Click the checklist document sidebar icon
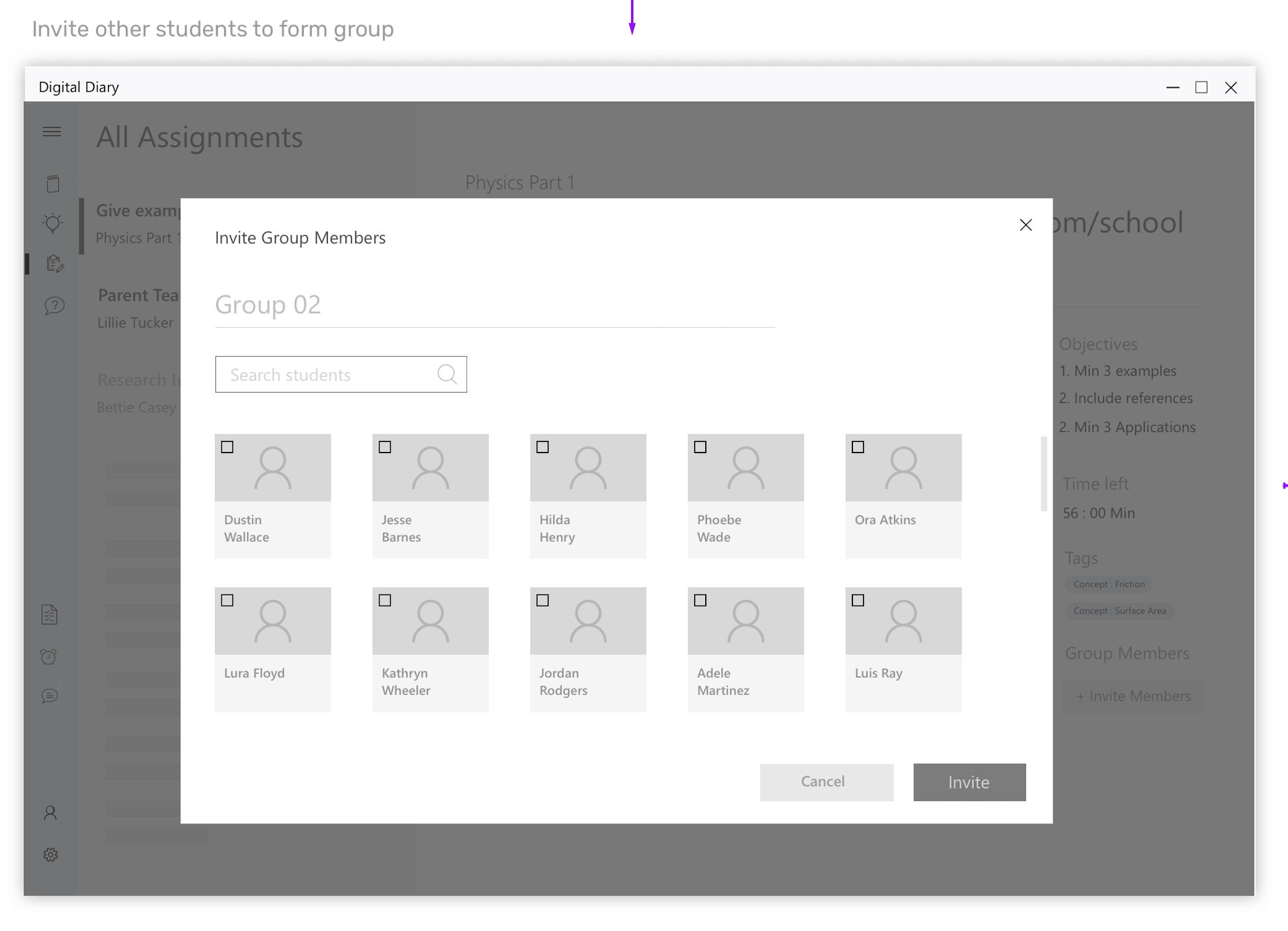1288x931 pixels. point(50,614)
